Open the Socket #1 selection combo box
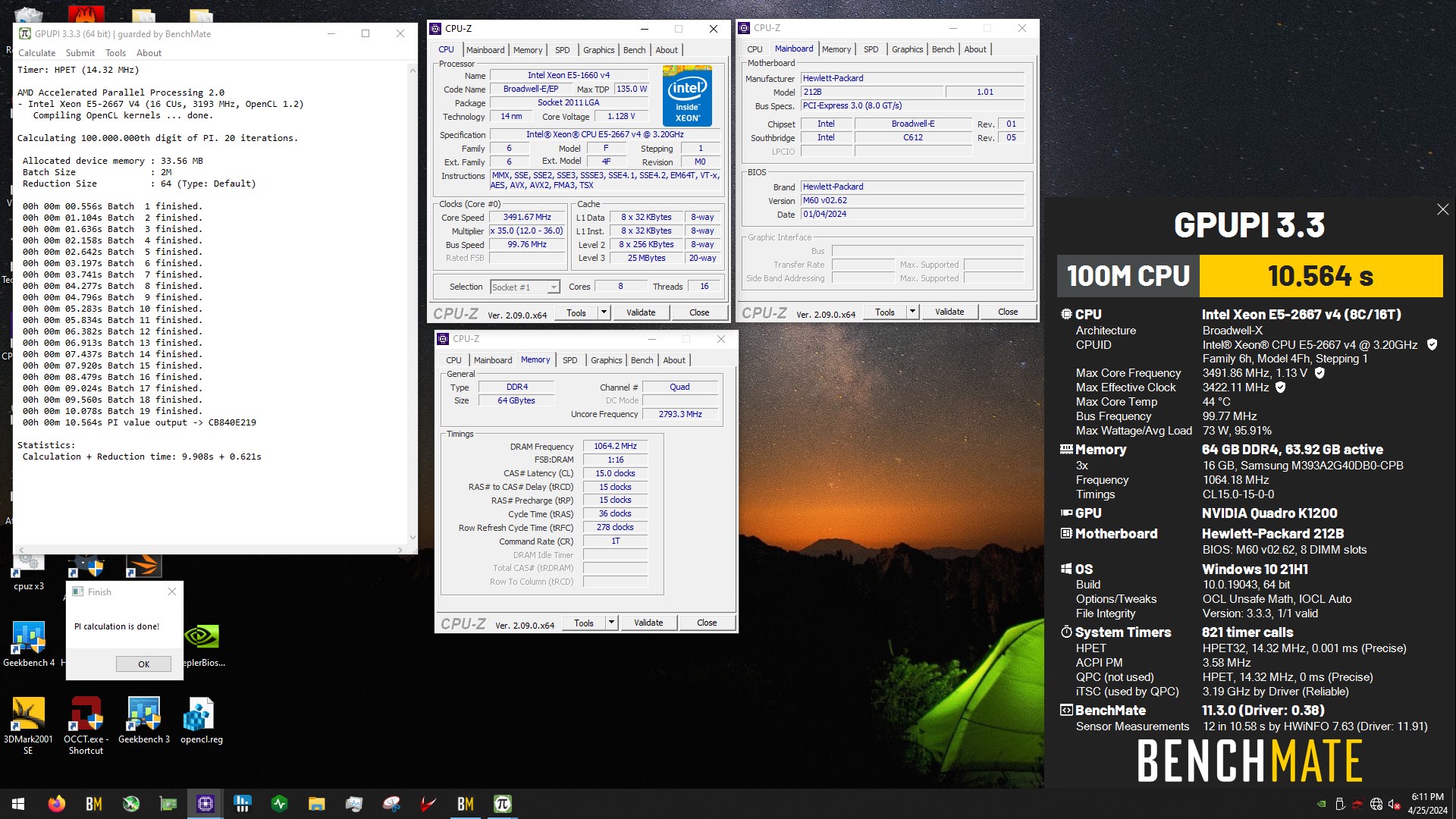The image size is (1456, 819). pyautogui.click(x=525, y=287)
